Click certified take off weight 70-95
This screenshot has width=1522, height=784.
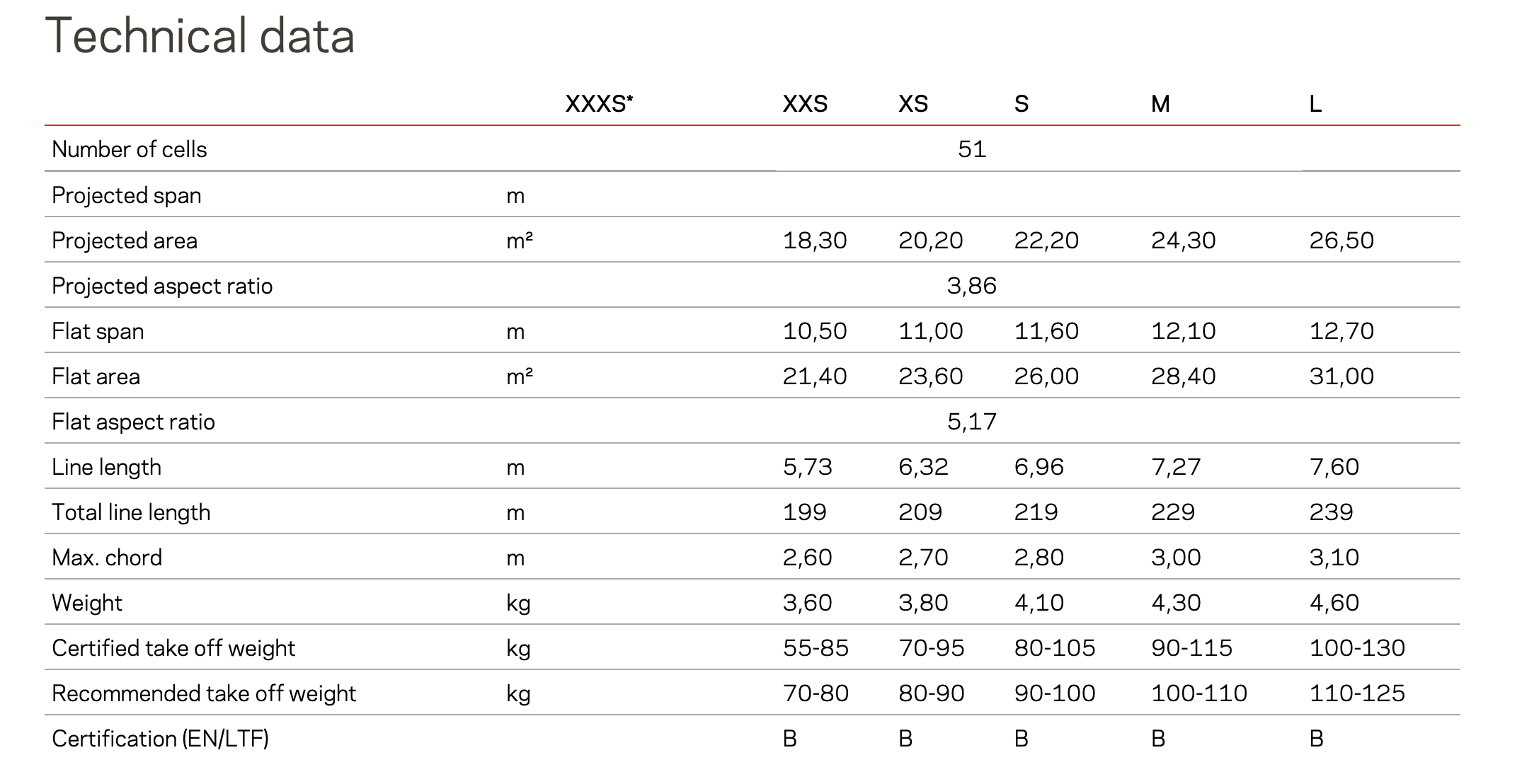point(932,648)
